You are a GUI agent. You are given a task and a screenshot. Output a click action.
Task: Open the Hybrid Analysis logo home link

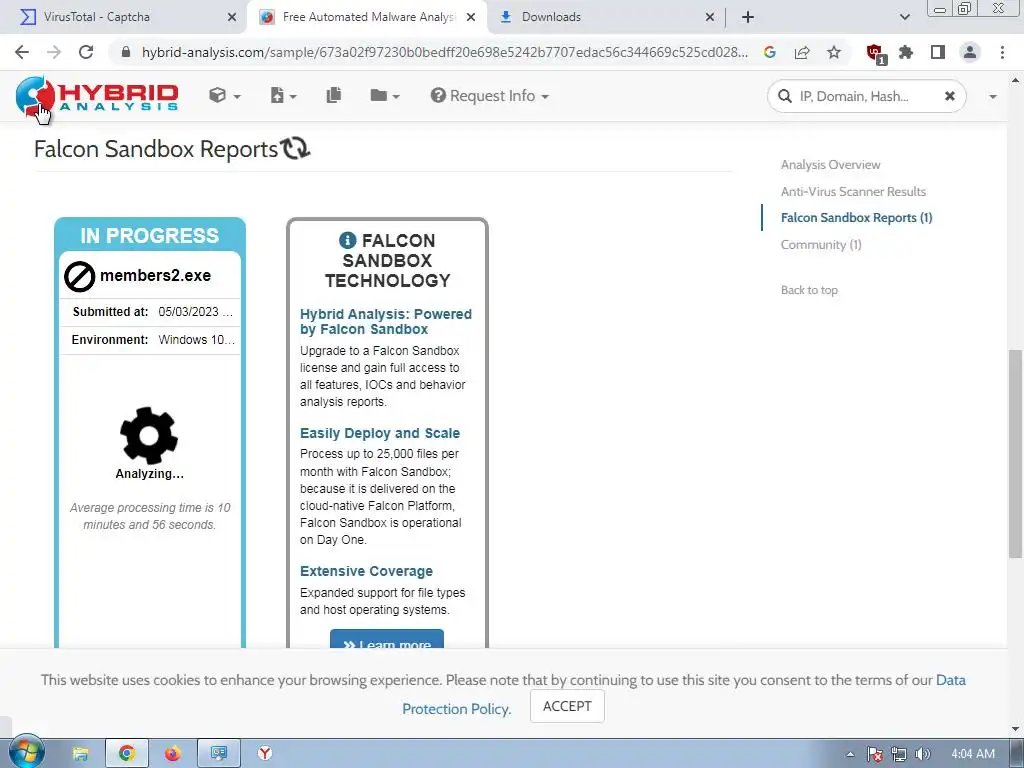coord(97,96)
